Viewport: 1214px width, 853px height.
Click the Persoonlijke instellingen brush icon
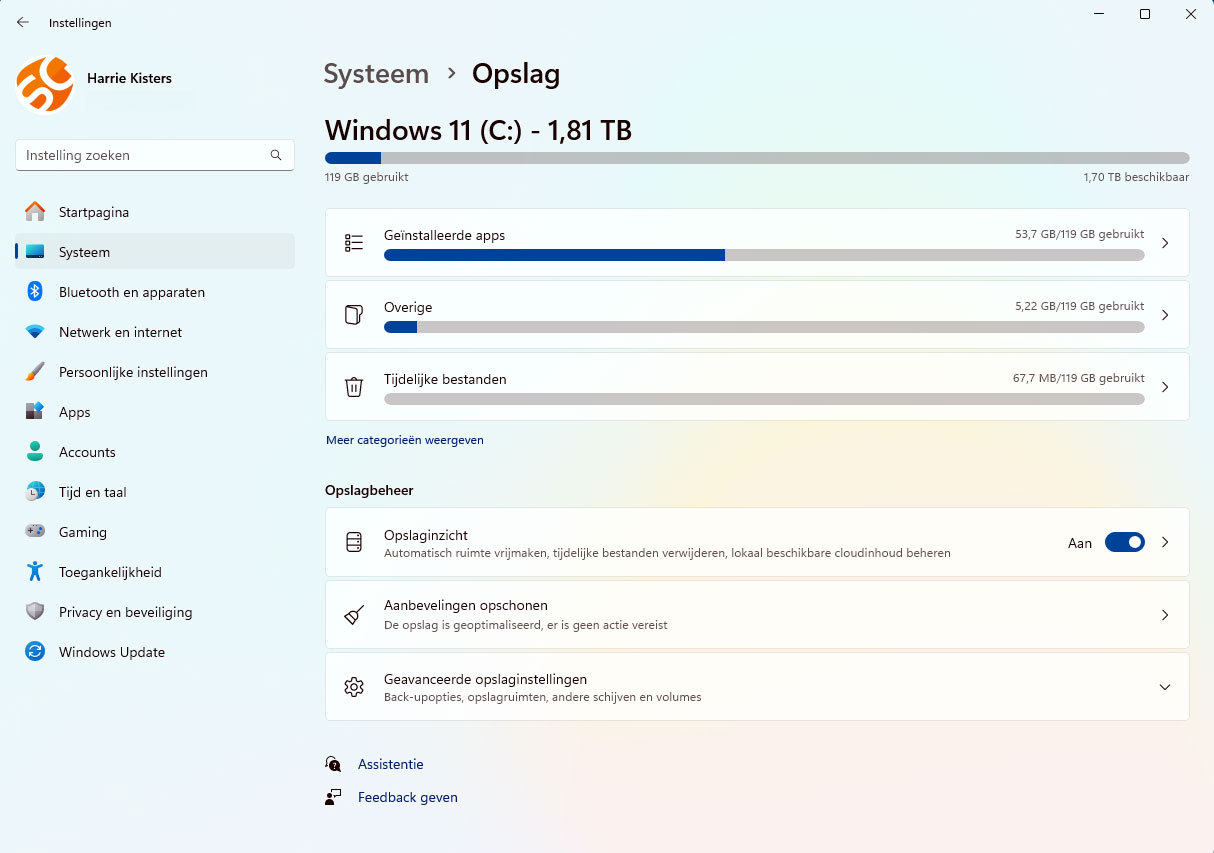(35, 372)
